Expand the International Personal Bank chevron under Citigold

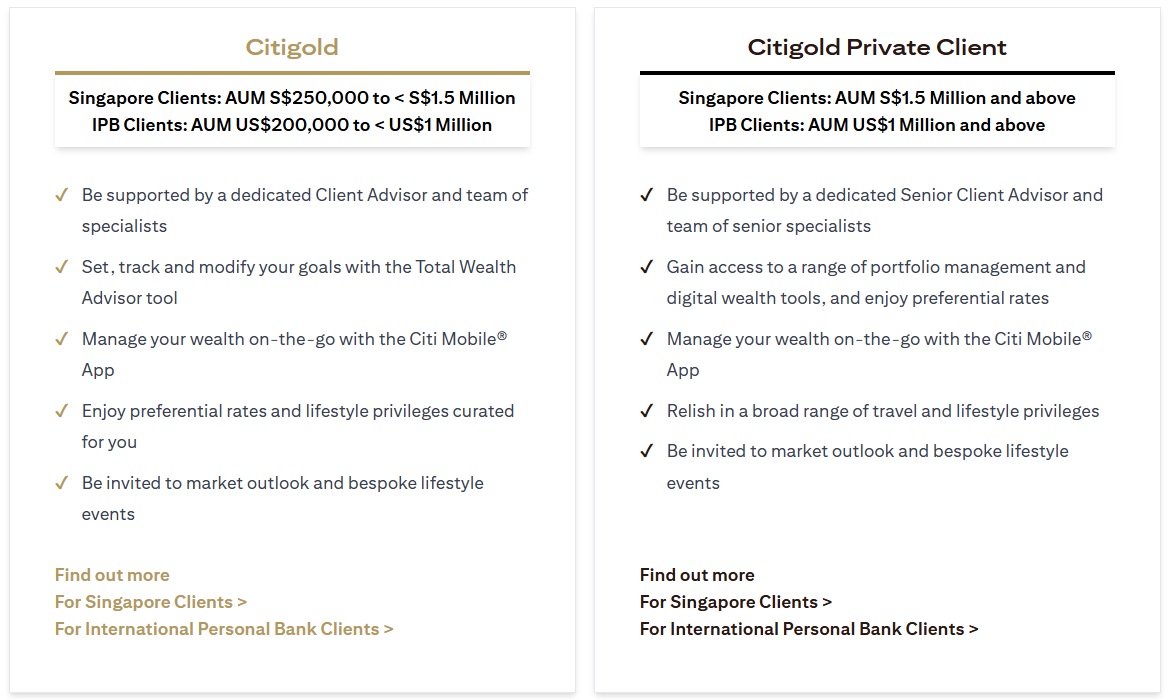coord(387,629)
